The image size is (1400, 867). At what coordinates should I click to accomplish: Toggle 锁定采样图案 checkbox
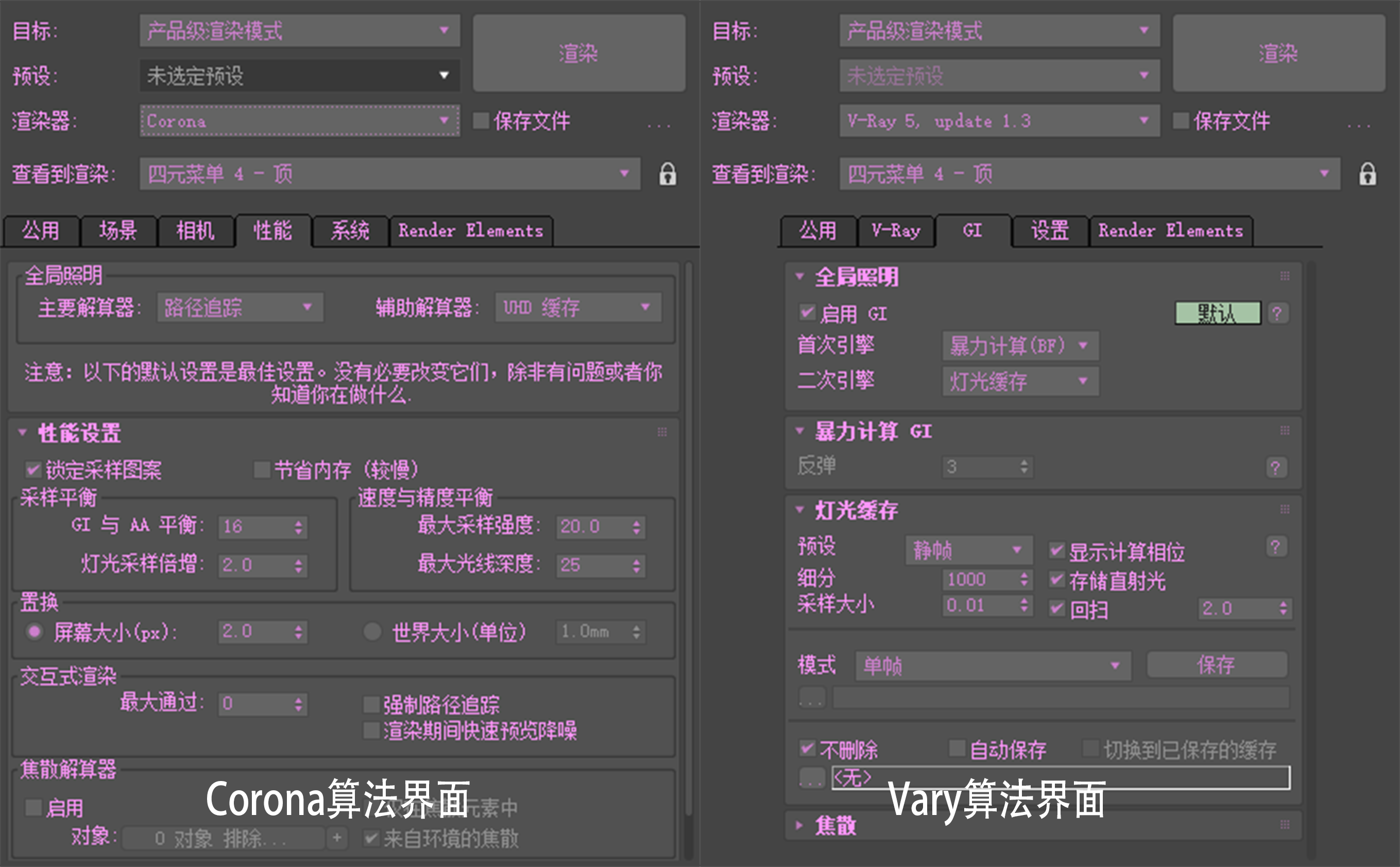point(33,470)
